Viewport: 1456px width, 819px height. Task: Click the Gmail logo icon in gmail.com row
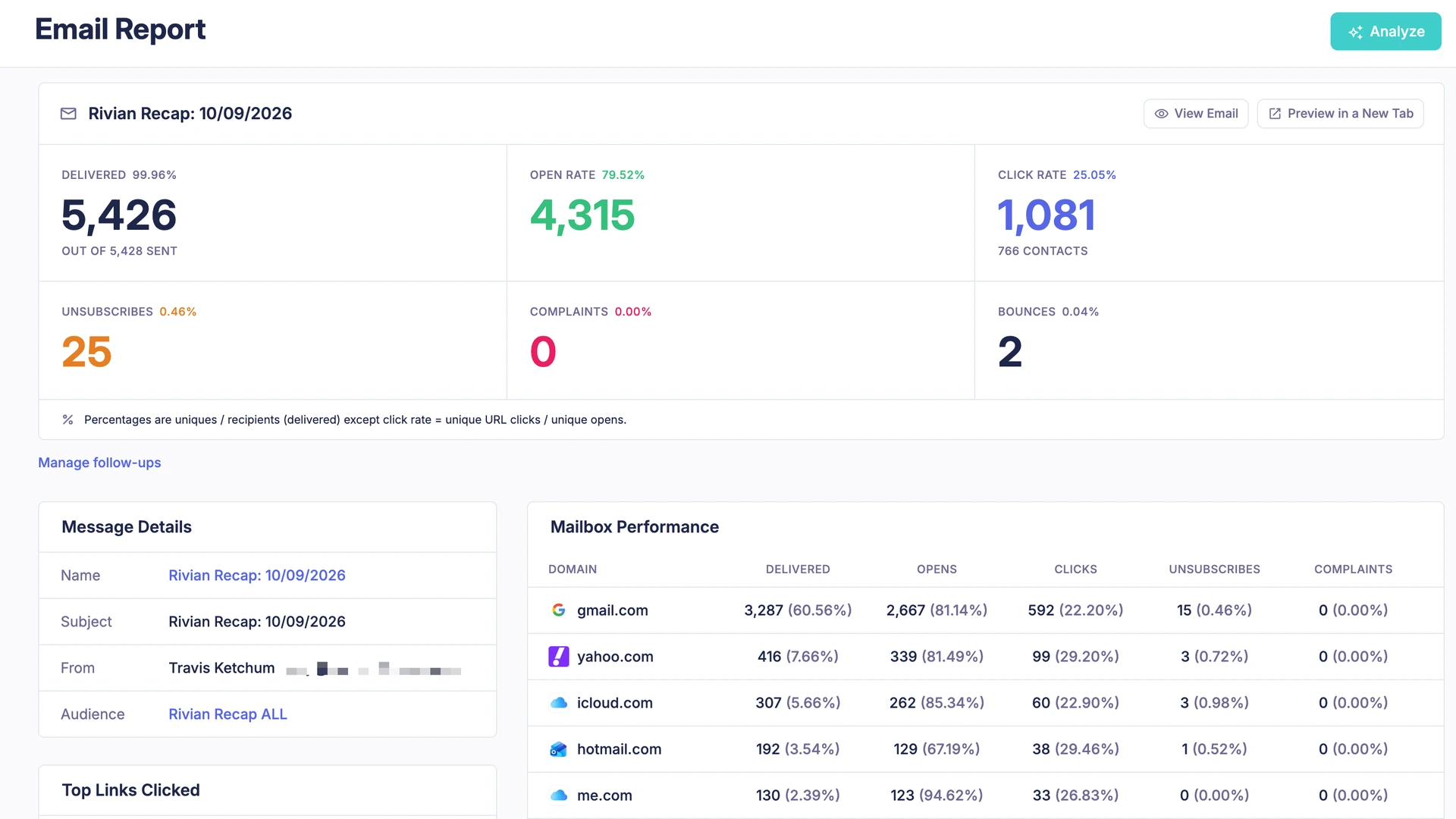(x=559, y=610)
